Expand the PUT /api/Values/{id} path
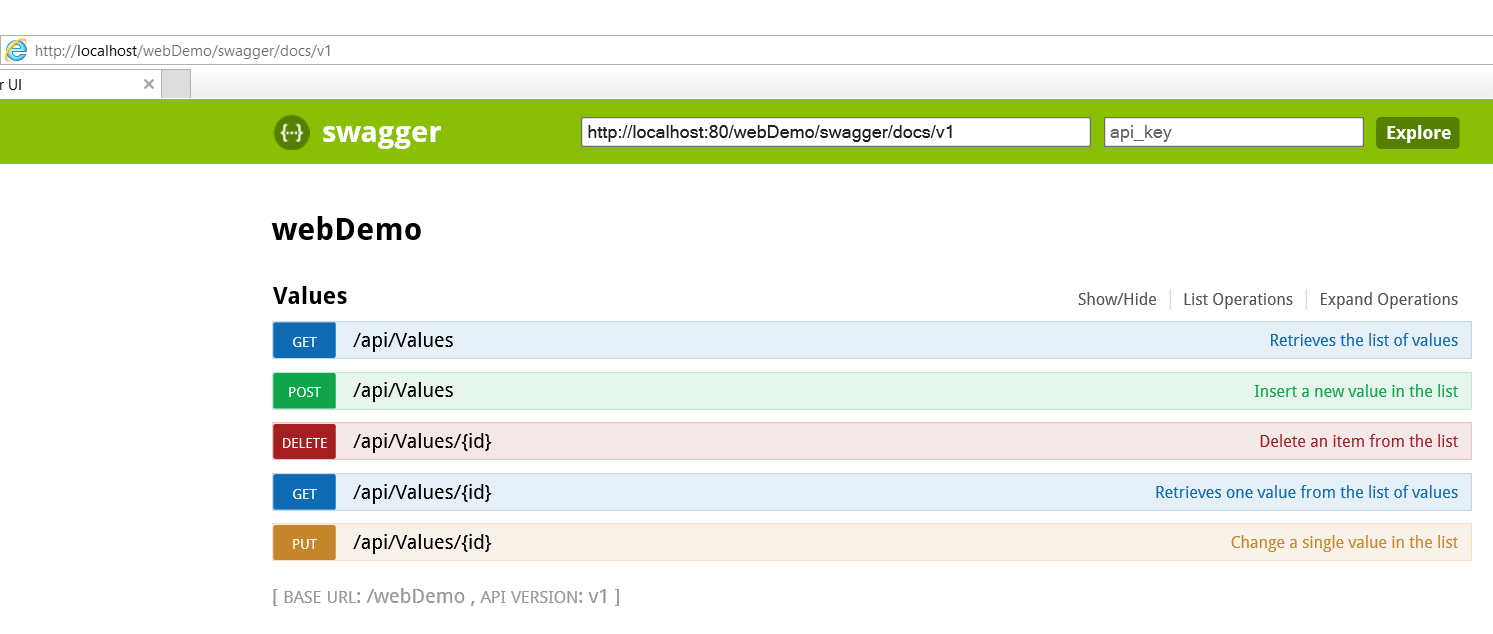The image size is (1493, 634). [422, 542]
